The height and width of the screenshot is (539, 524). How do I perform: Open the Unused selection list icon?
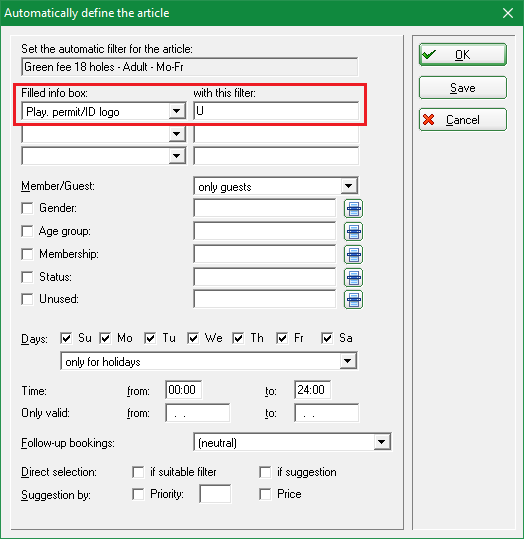(x=353, y=299)
